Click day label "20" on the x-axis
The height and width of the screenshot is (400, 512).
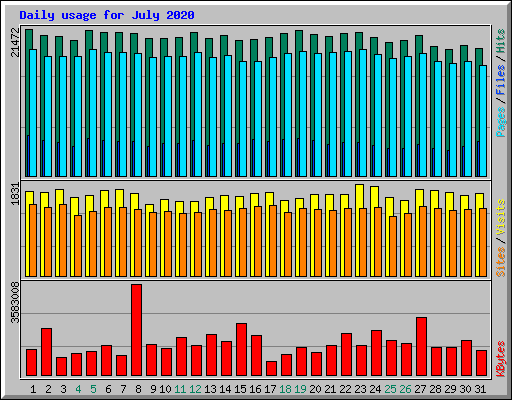coord(315,389)
